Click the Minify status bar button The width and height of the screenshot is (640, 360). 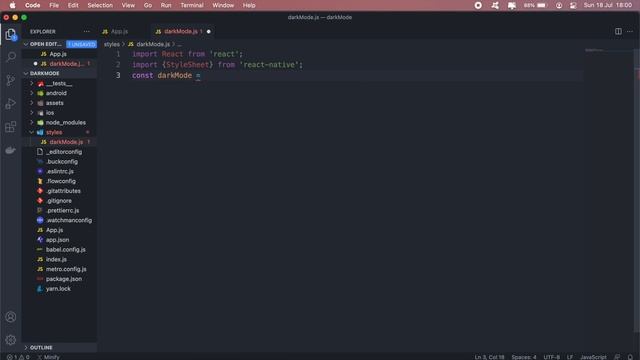tap(48, 357)
